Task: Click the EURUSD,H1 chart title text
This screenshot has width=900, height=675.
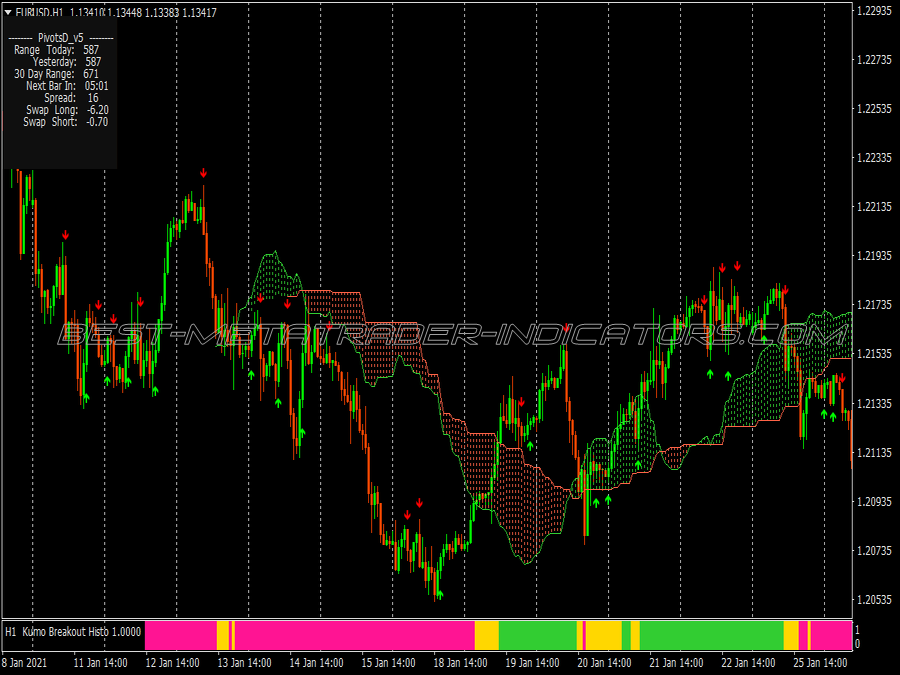Action: tap(40, 12)
